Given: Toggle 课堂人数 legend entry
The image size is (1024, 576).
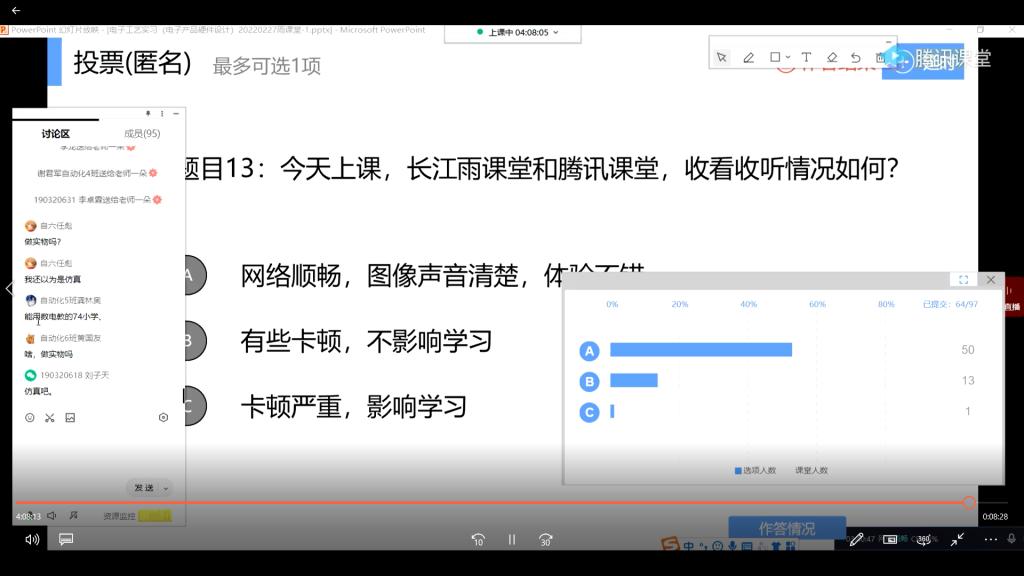Looking at the screenshot, I should pos(811,470).
